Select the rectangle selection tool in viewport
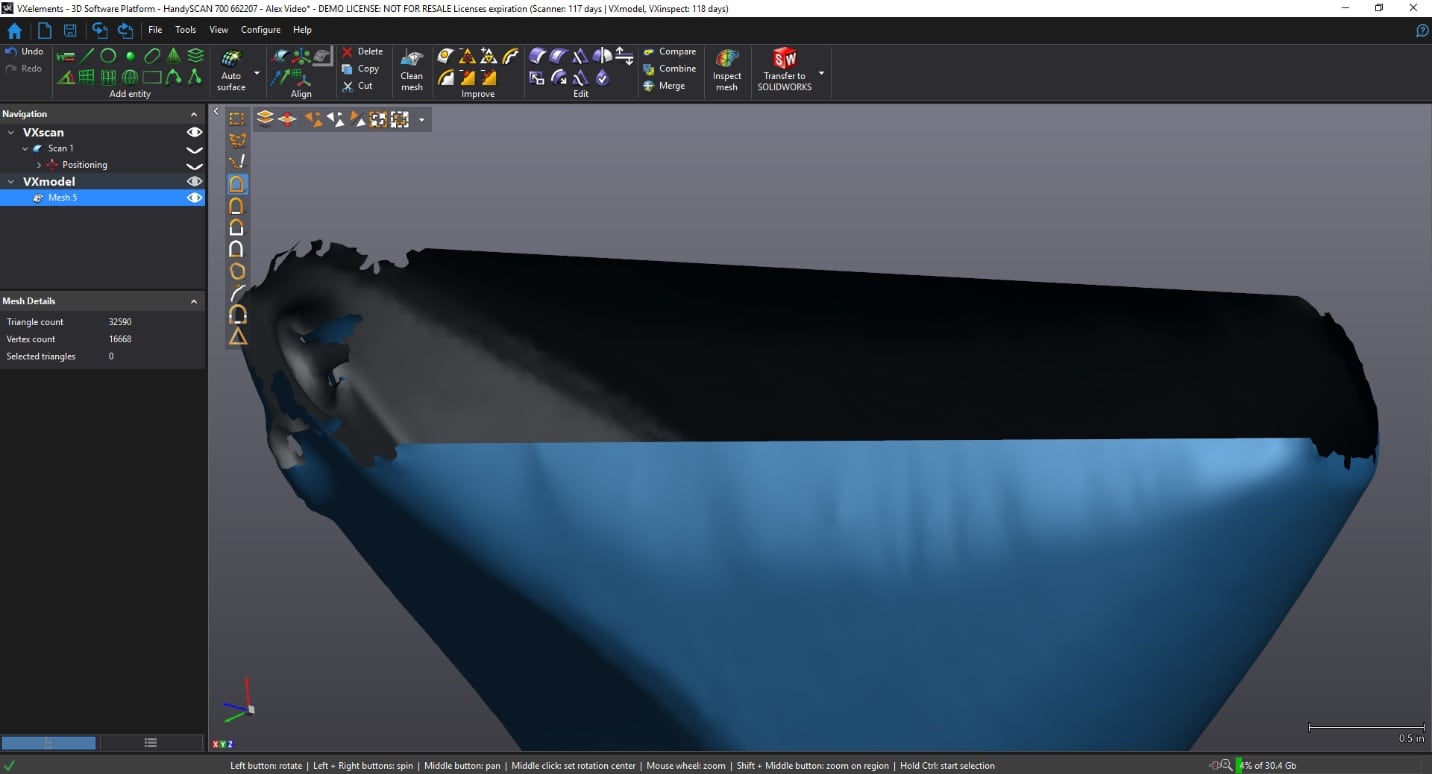The image size is (1432, 774). click(237, 119)
